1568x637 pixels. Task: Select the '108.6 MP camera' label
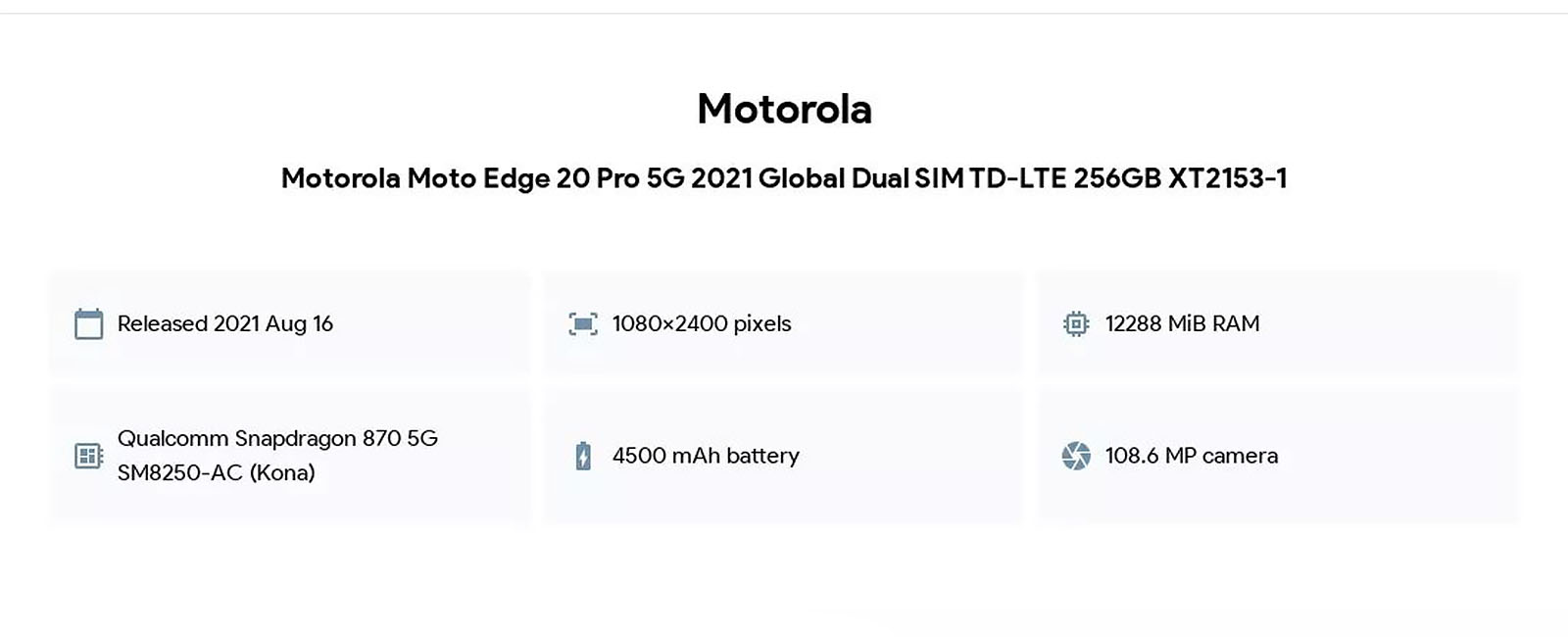1192,456
